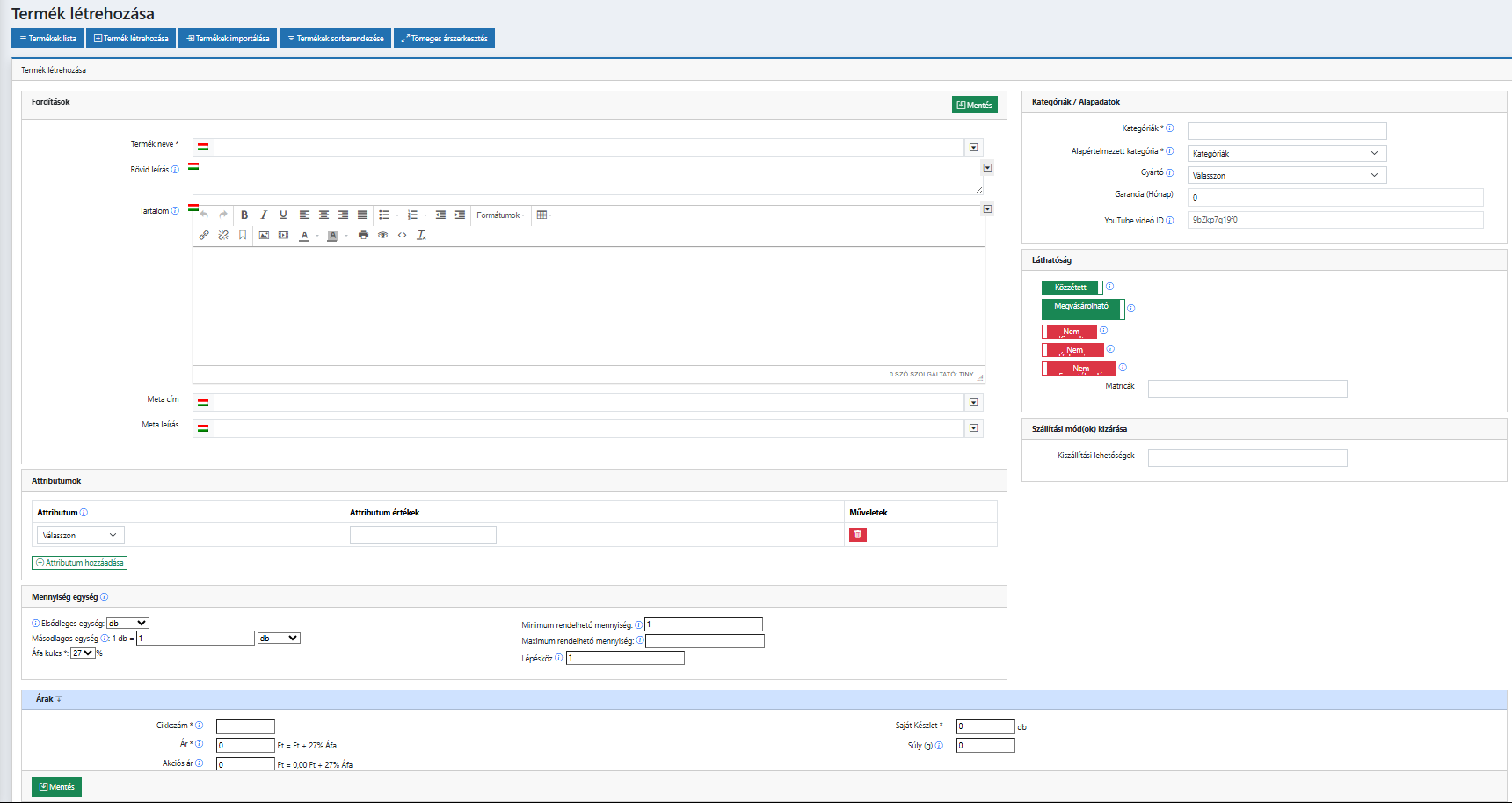Click the Attributum hozzáadása button

80,563
